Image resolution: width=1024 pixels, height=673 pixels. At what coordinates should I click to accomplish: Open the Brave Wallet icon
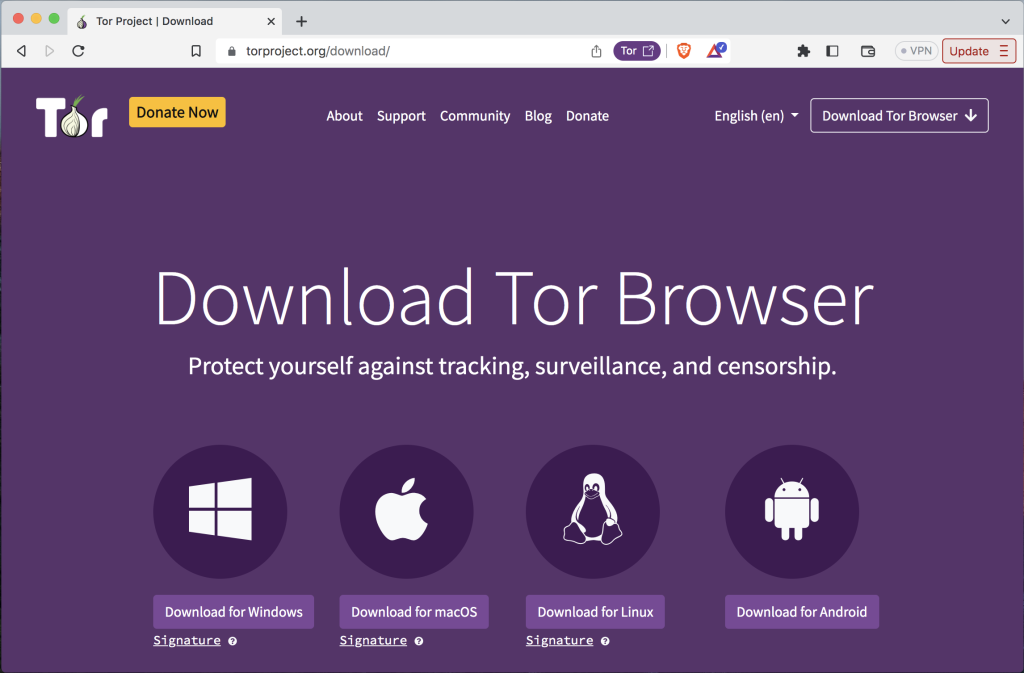(x=868, y=51)
